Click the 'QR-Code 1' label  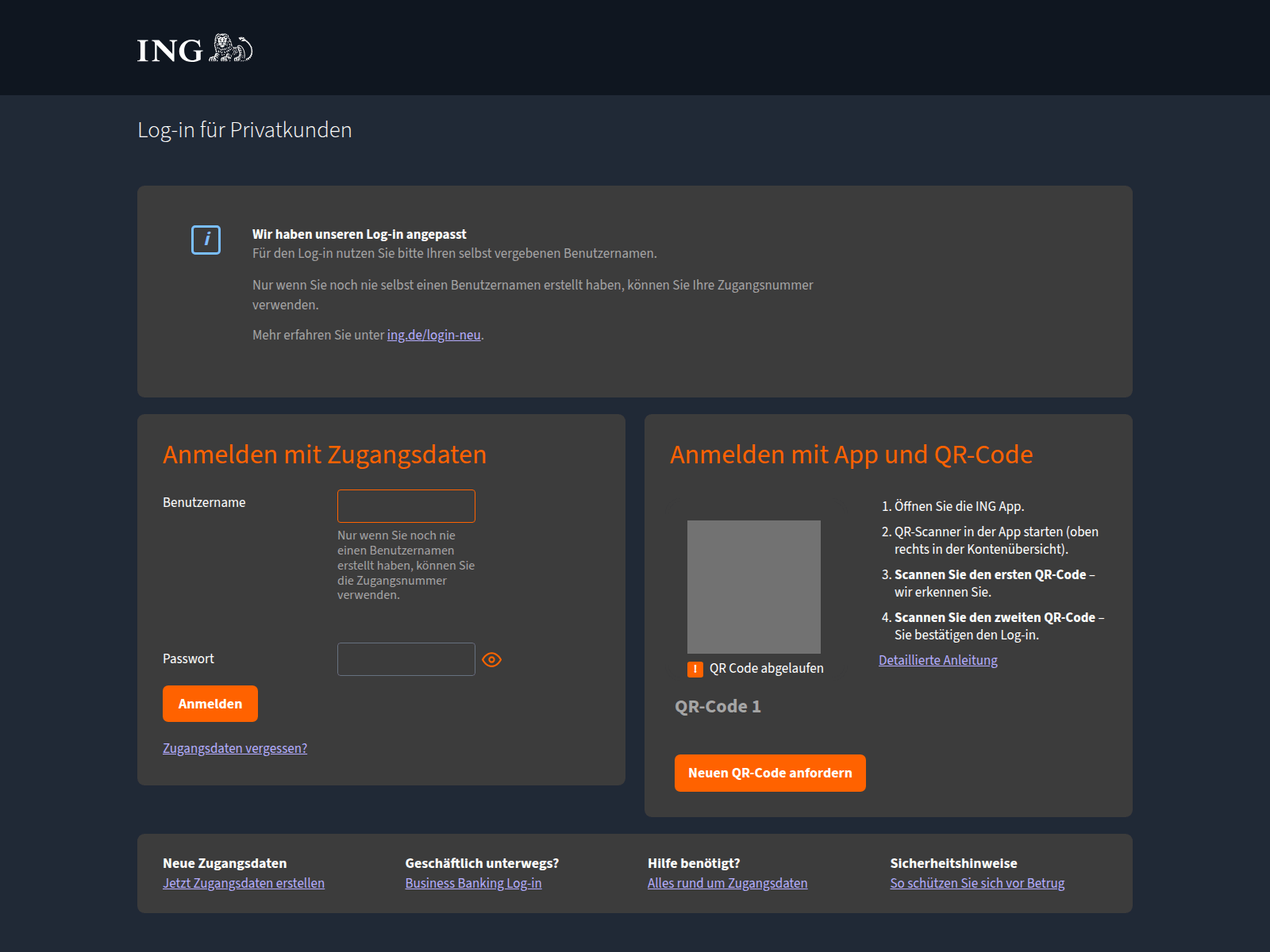718,706
